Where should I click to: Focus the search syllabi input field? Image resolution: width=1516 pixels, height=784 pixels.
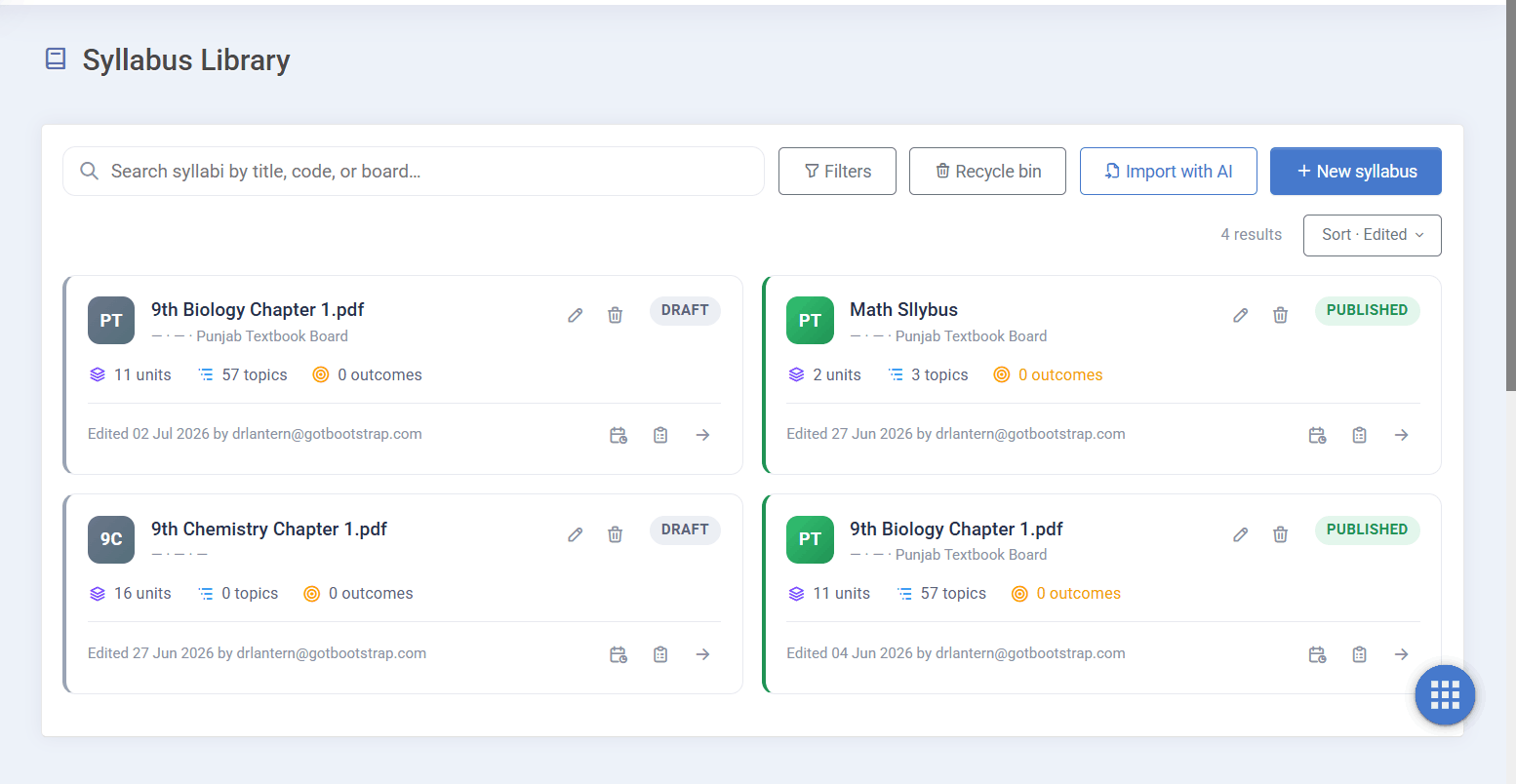[414, 172]
